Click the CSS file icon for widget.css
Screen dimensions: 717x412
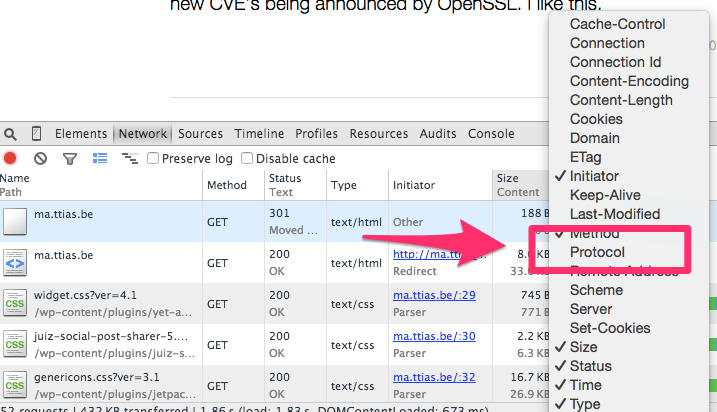coord(15,303)
